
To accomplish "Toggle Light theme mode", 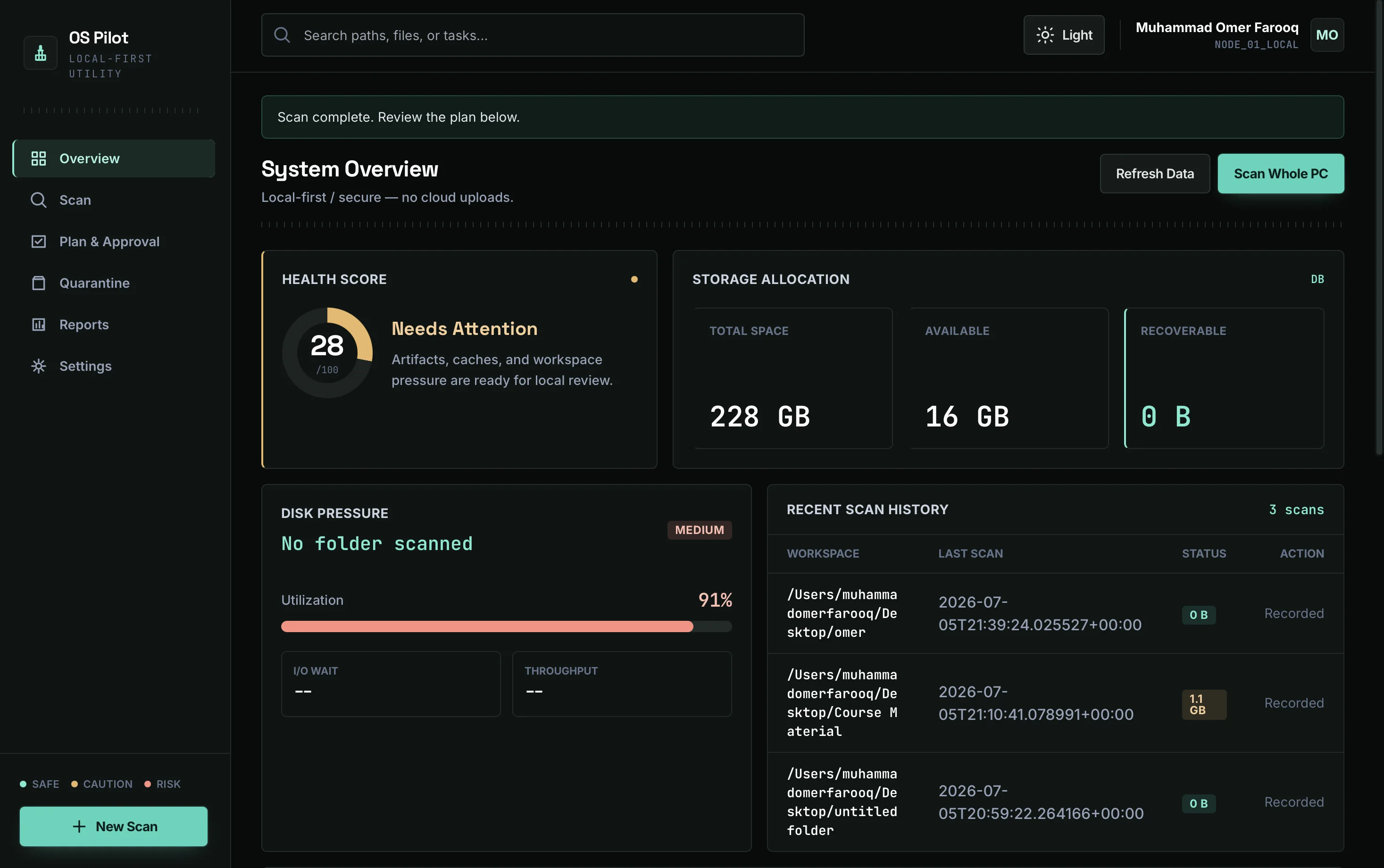I will [1064, 35].
